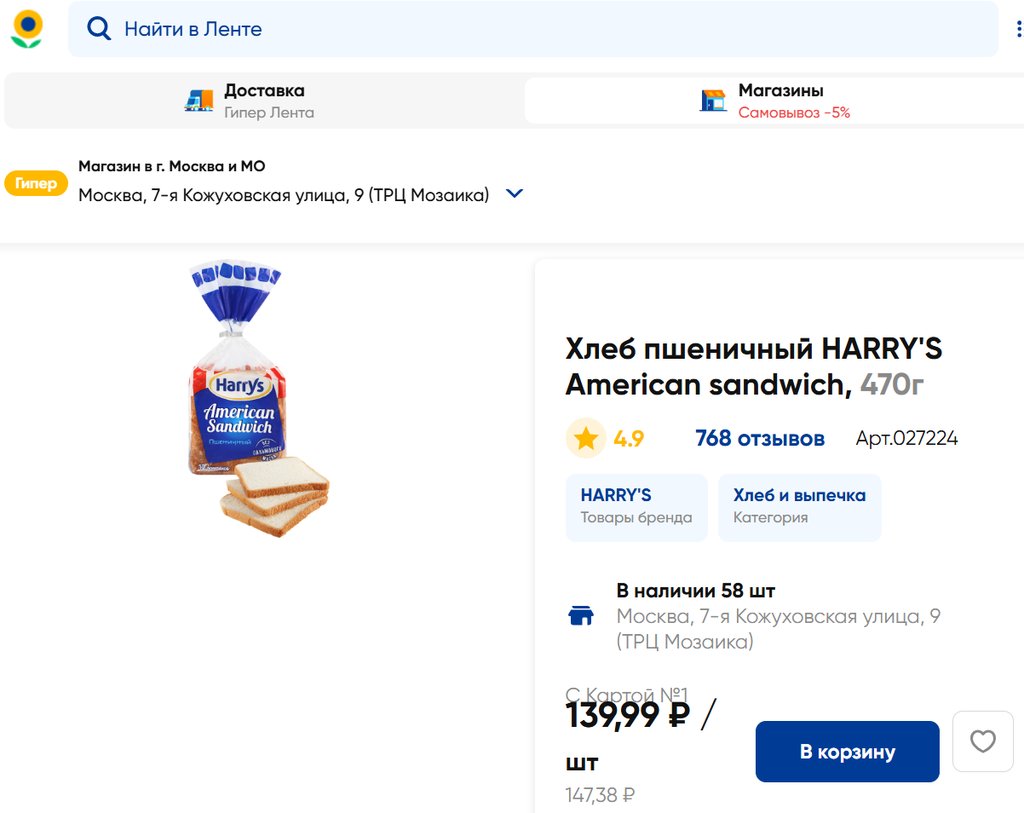The height and width of the screenshot is (813, 1024).
Task: Click the yellow Гипер badge
Action: (36, 183)
